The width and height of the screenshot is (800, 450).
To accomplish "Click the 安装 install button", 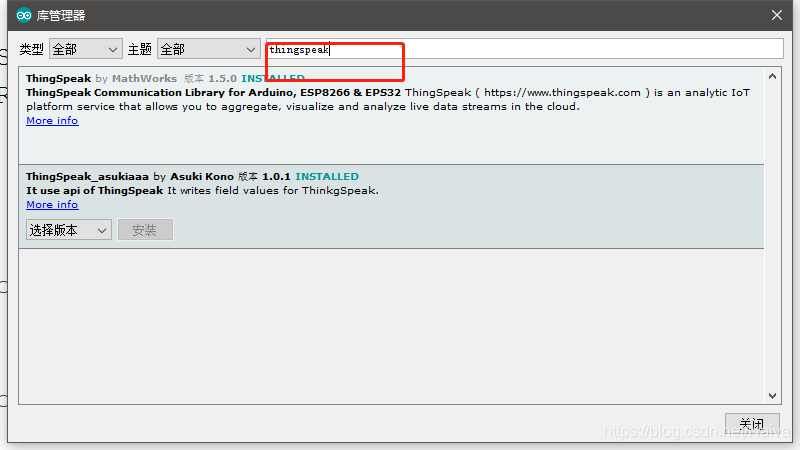I will pyautogui.click(x=145, y=230).
